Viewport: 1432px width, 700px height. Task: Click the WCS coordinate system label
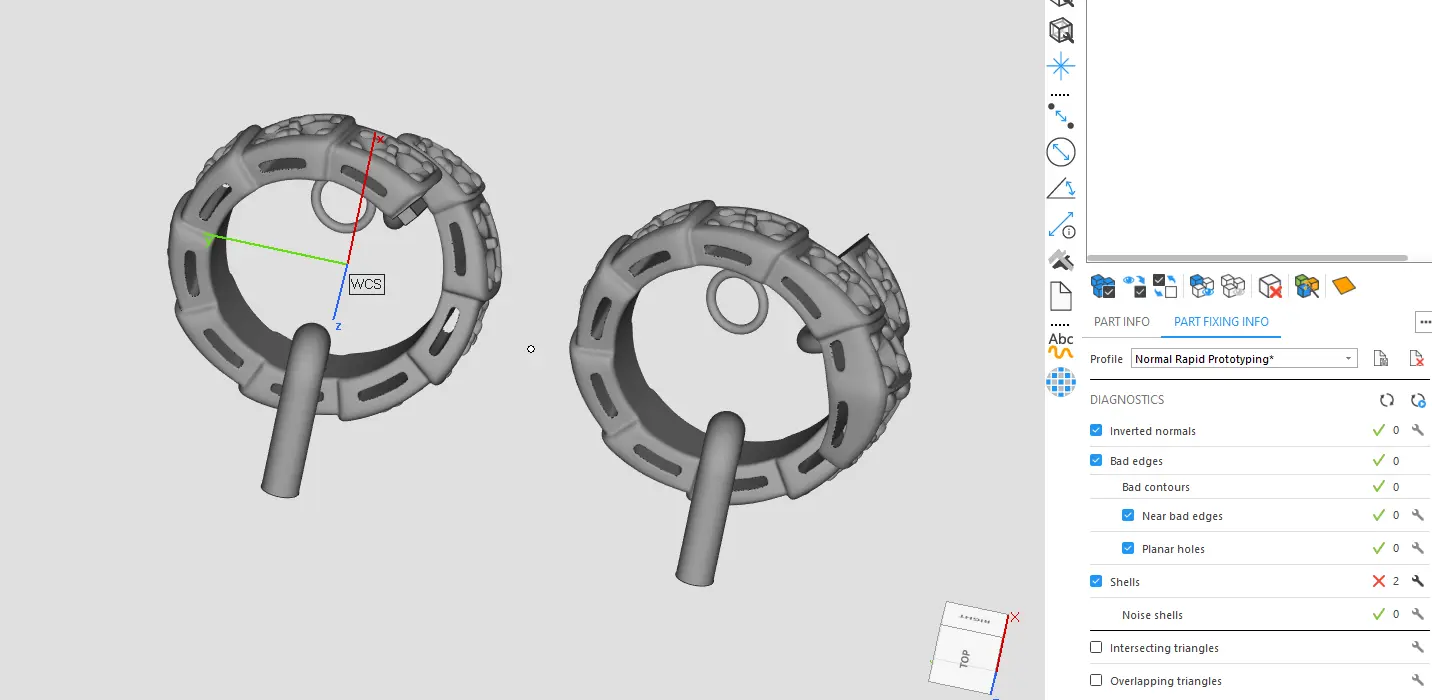tap(366, 284)
